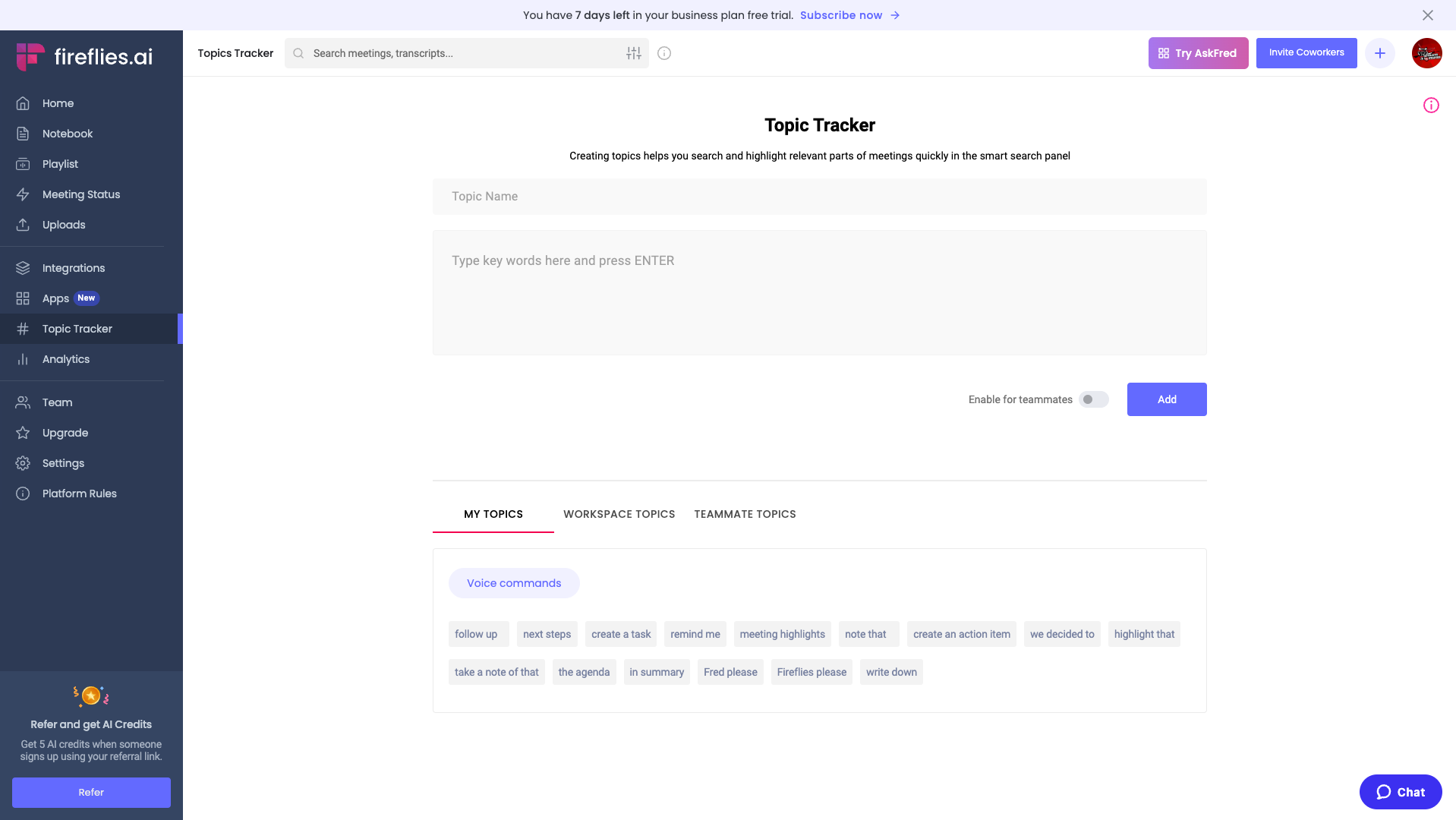Open the Teammate Topics tab
Image resolution: width=1456 pixels, height=820 pixels.
[745, 514]
